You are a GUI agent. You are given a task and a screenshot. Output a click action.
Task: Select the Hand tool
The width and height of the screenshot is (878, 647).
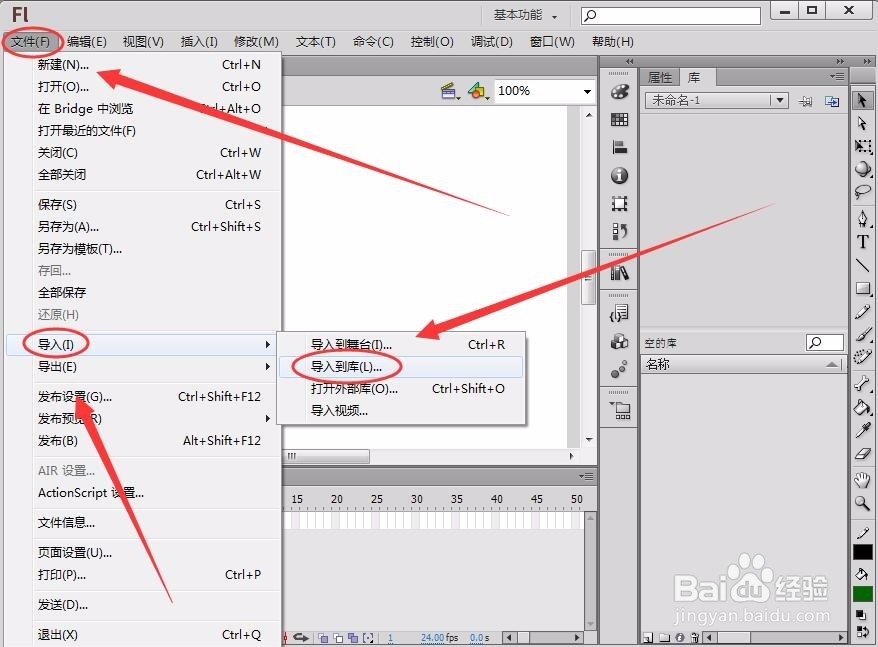coord(862,479)
